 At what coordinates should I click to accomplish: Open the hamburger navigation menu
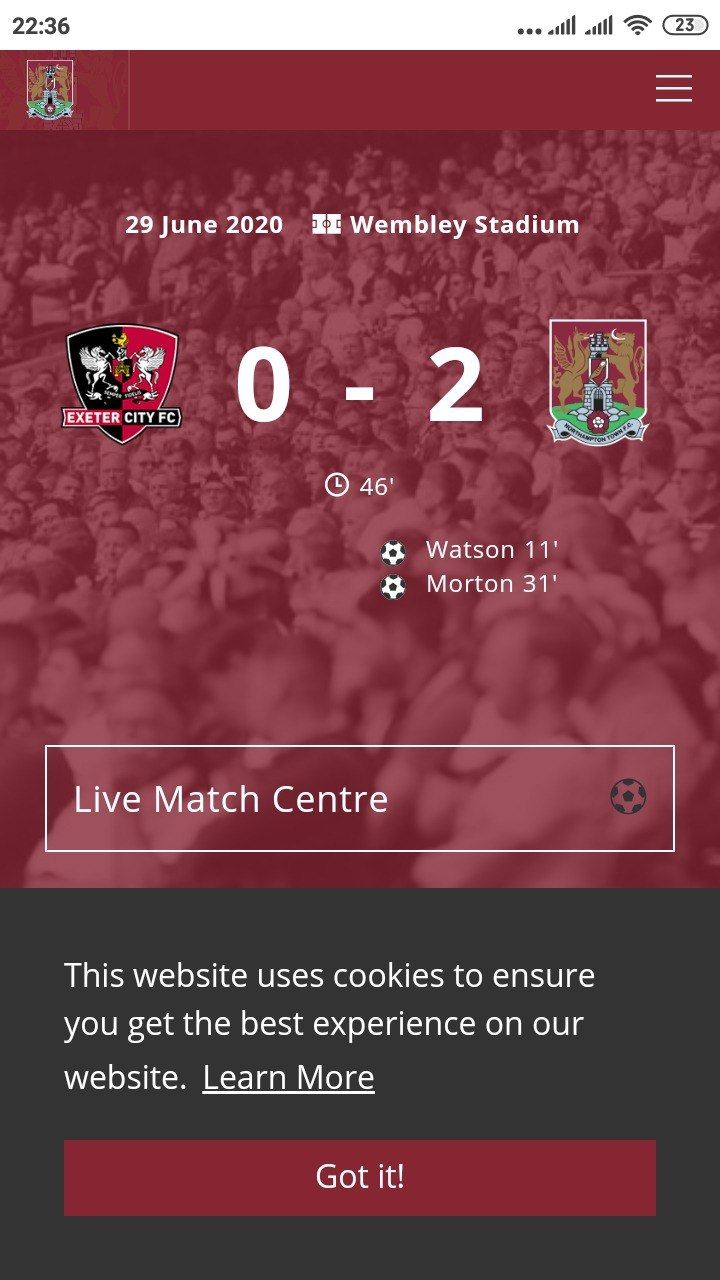click(674, 88)
